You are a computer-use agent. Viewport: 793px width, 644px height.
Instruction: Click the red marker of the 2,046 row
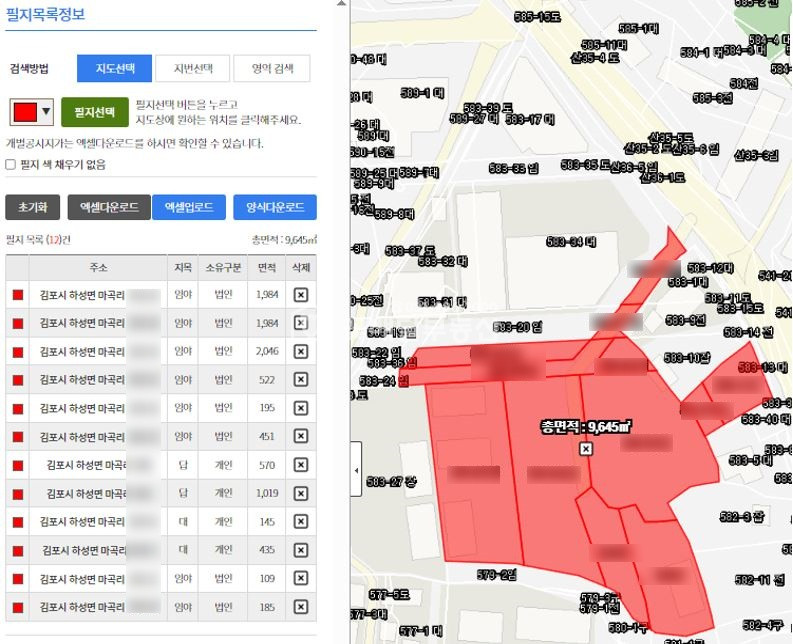click(18, 352)
